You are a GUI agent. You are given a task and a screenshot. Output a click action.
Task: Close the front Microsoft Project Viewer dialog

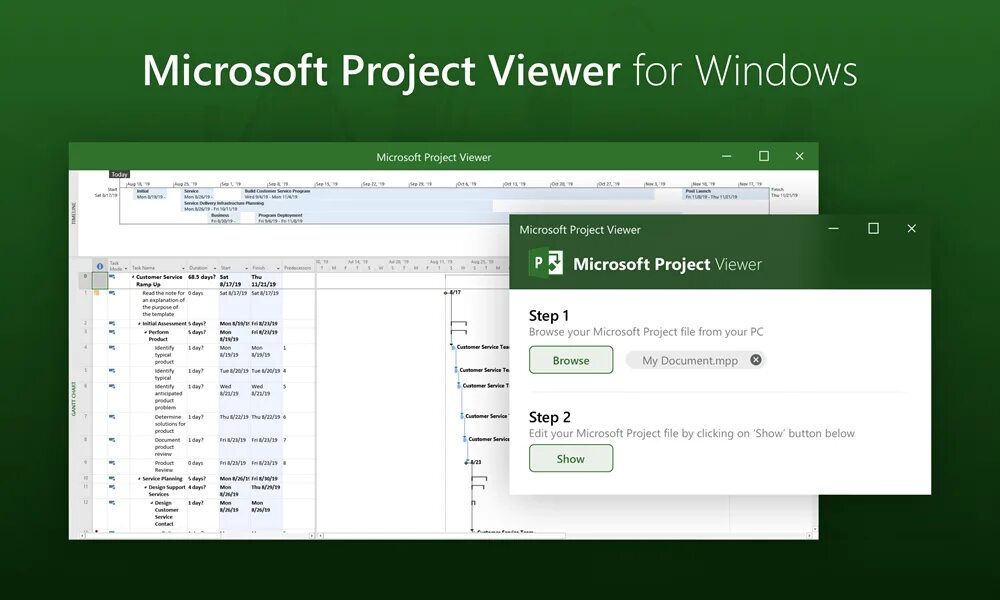point(911,228)
